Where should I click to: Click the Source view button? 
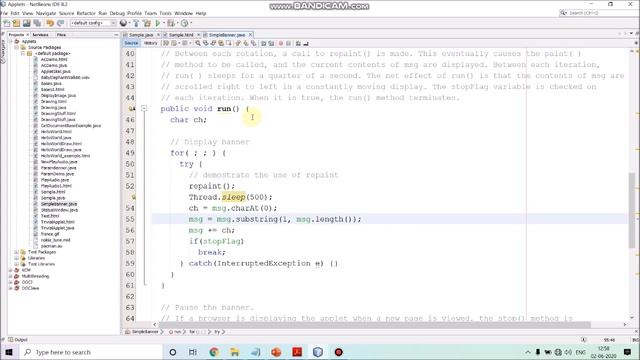pyautogui.click(x=131, y=43)
